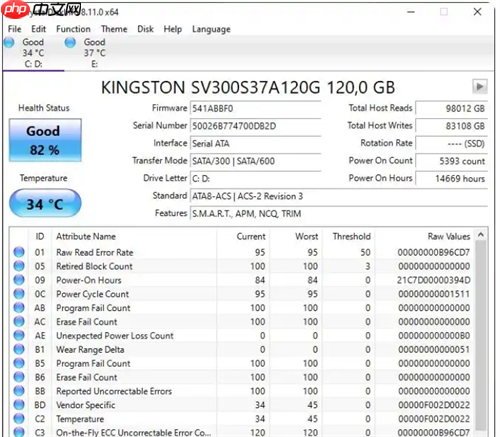Viewport: 500px width, 437px height.
Task: Click the Current column header
Action: pyautogui.click(x=243, y=236)
